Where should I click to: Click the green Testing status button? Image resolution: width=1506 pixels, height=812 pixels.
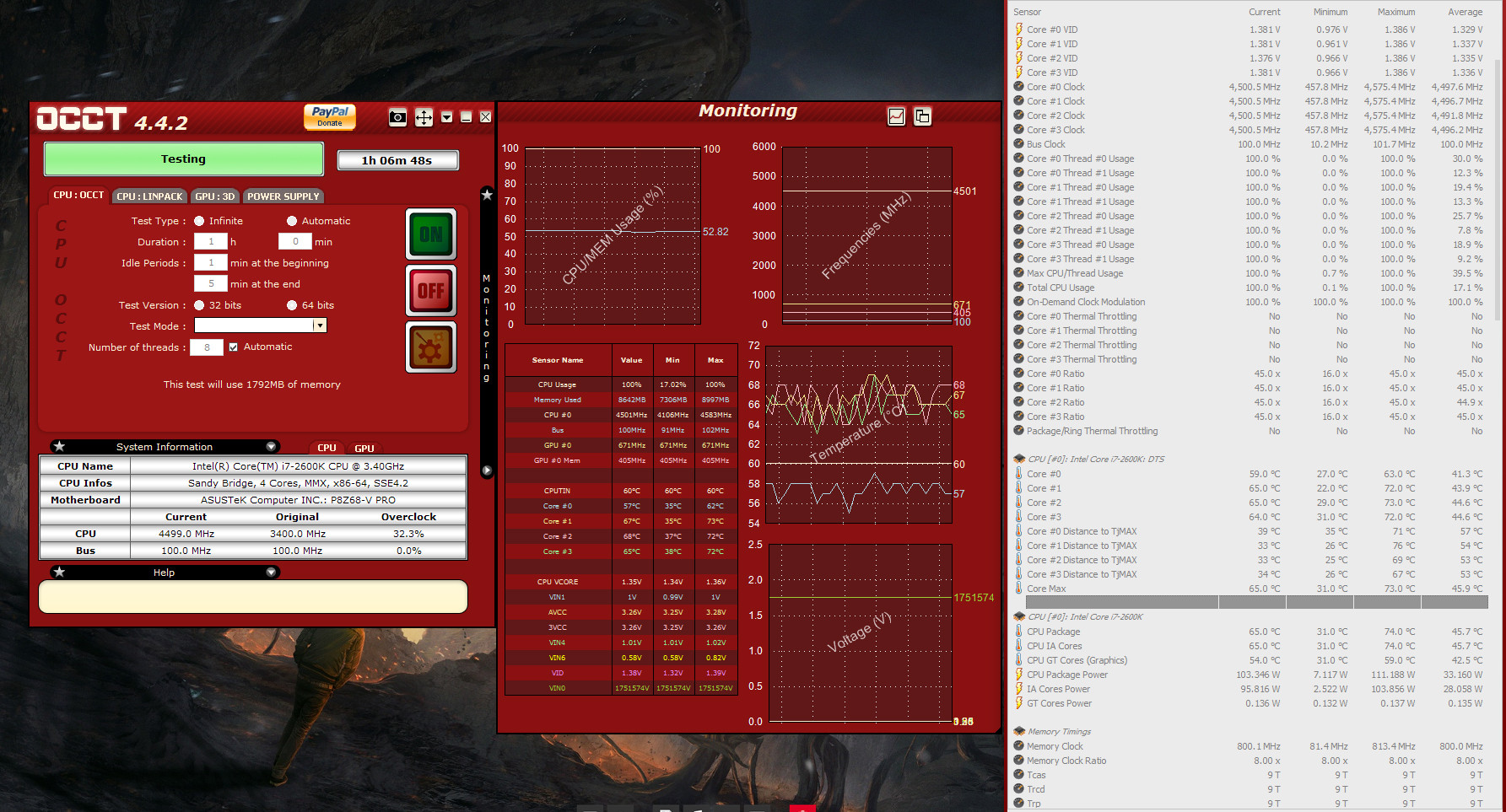pyautogui.click(x=183, y=159)
